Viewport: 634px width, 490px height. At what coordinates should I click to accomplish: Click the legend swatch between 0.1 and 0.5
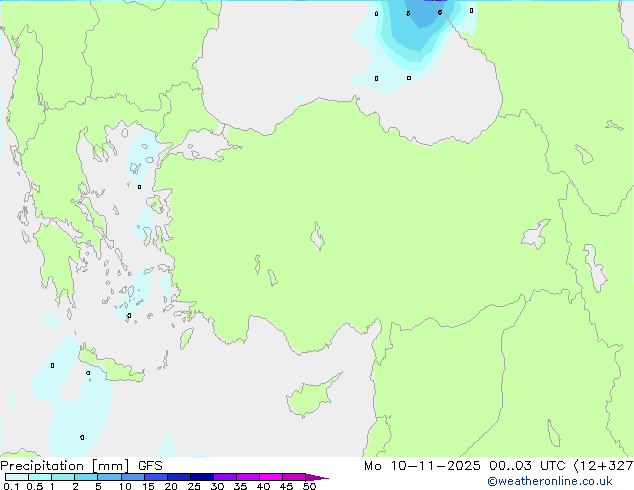tap(17, 477)
